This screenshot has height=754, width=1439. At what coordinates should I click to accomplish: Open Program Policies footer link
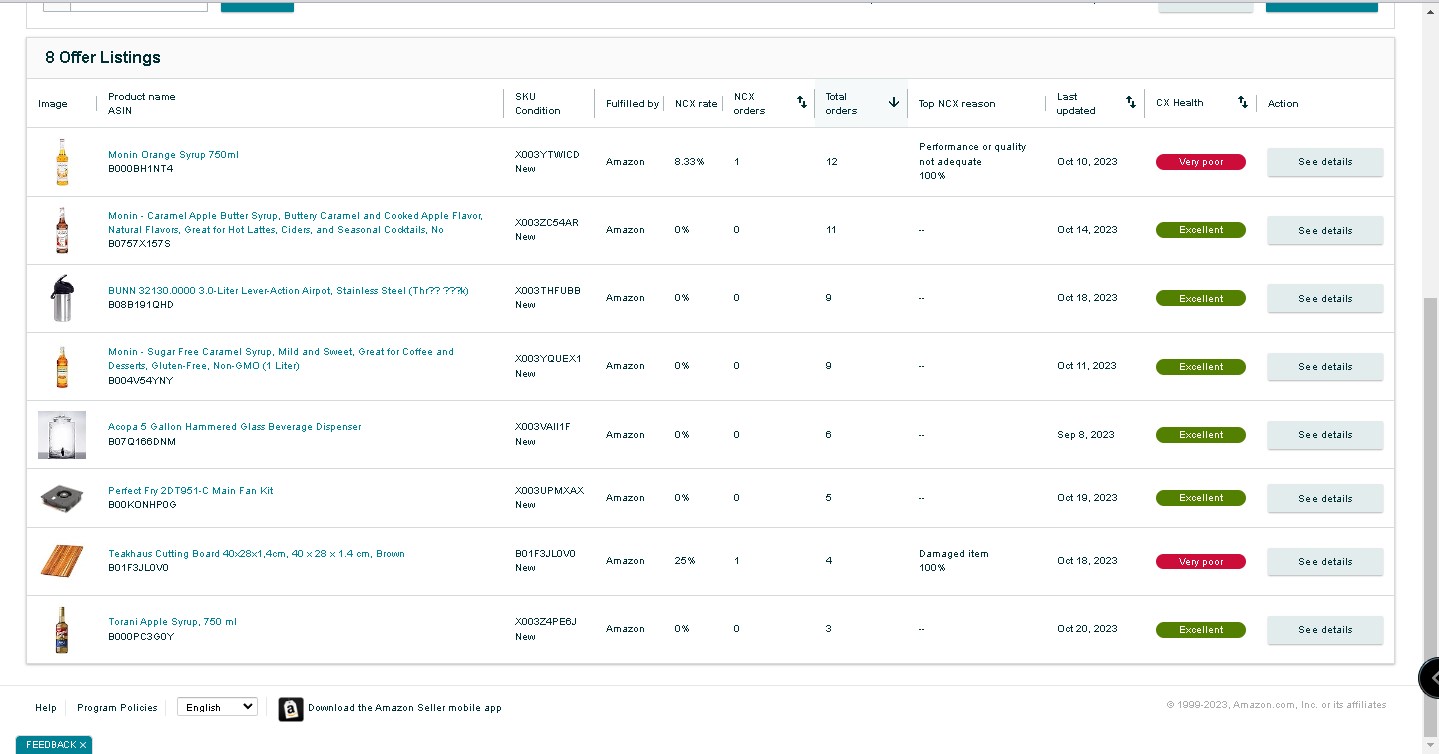tap(117, 708)
